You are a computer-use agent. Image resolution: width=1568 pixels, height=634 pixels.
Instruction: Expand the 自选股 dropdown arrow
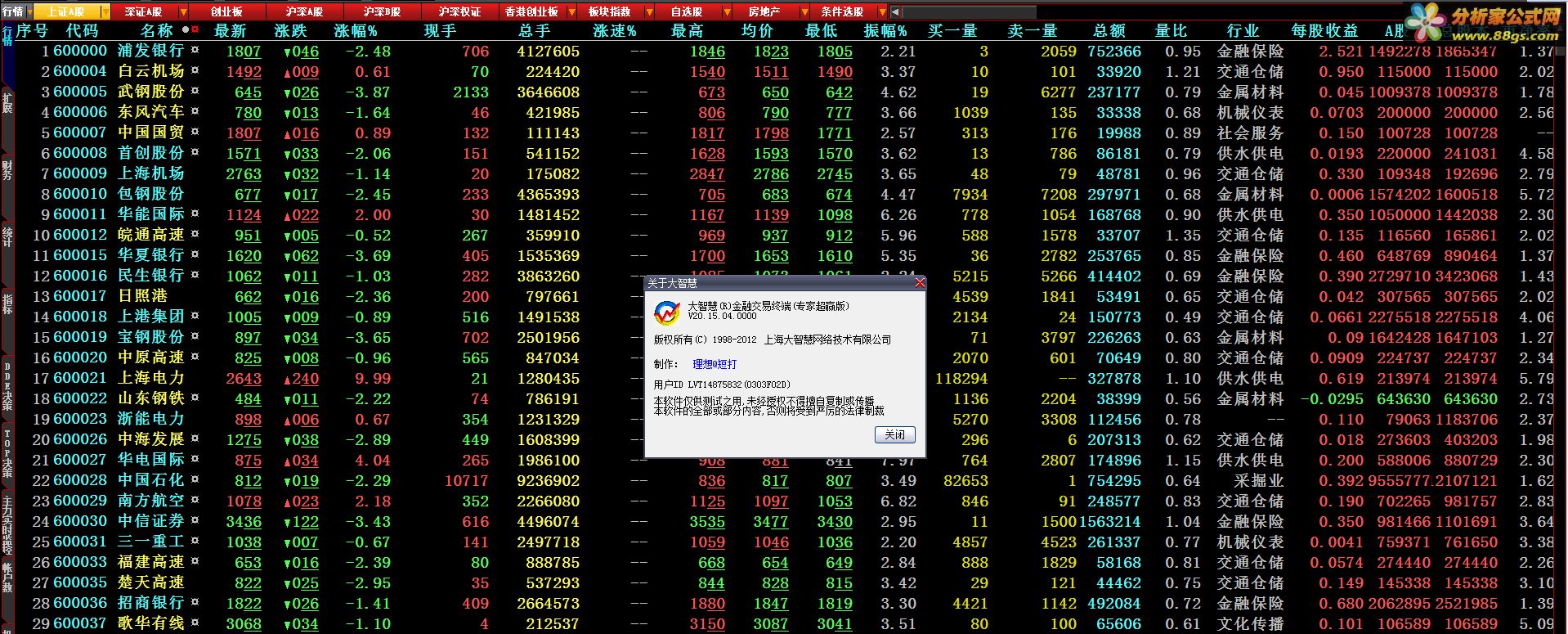(x=727, y=11)
